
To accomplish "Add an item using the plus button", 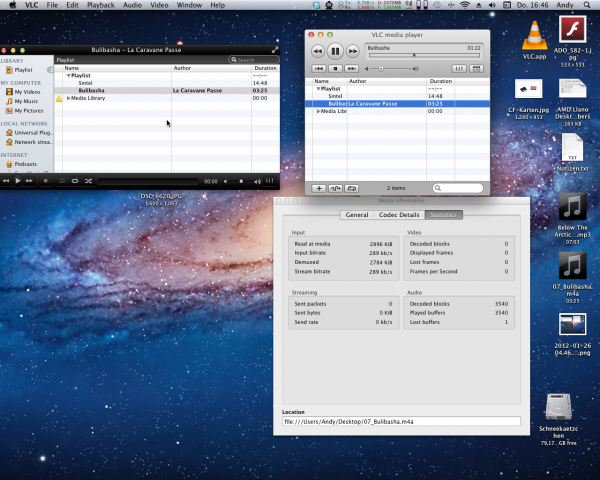I will point(319,187).
